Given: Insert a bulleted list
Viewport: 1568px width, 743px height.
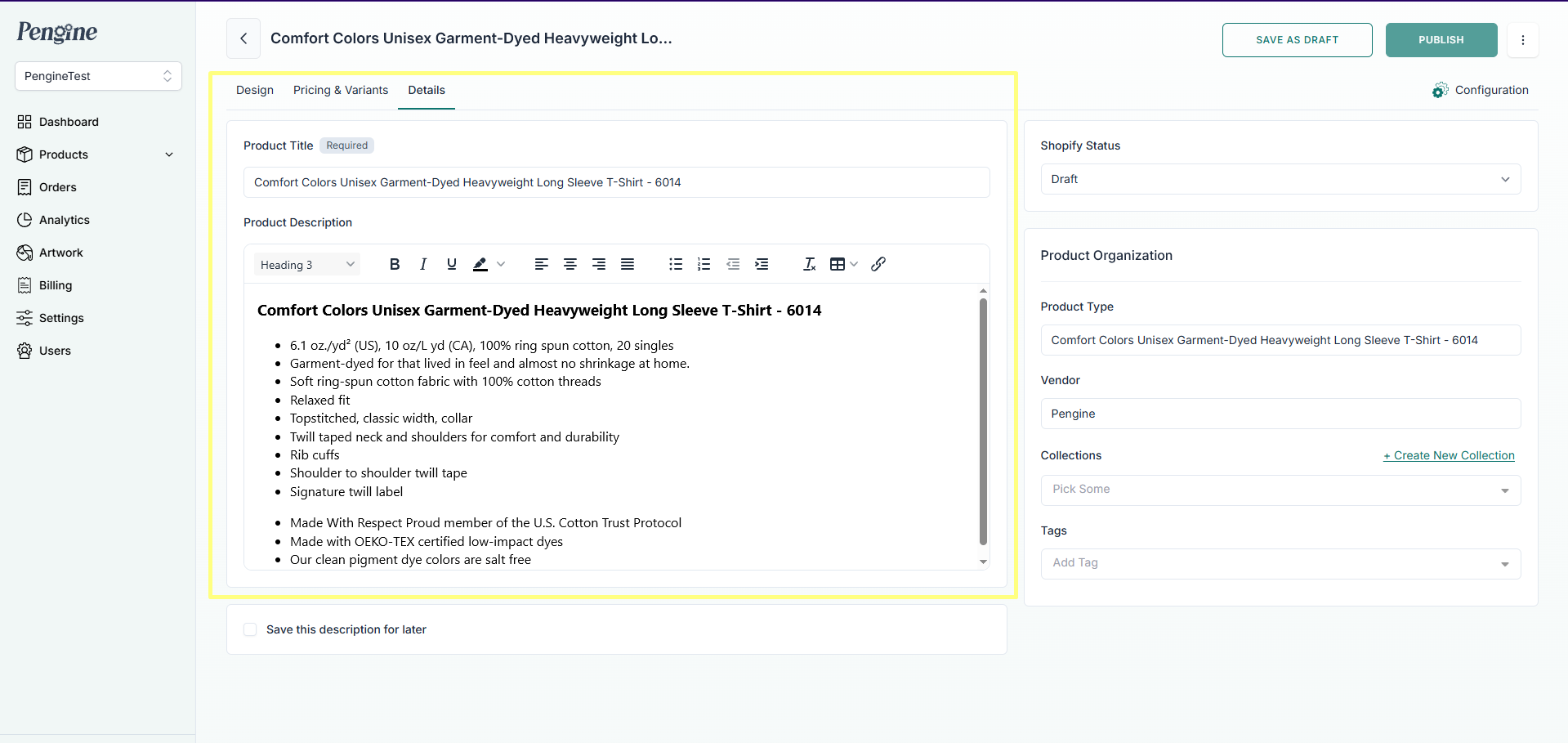Looking at the screenshot, I should 676,264.
